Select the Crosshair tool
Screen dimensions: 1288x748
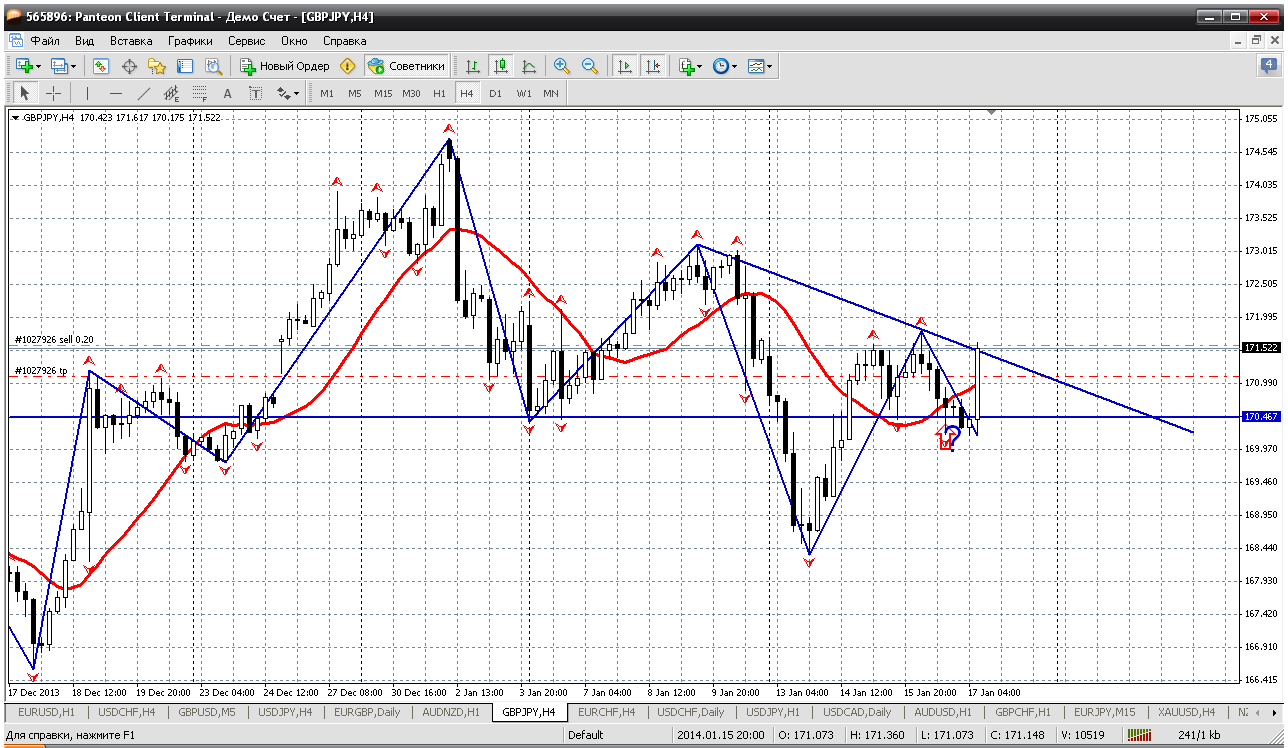click(53, 93)
